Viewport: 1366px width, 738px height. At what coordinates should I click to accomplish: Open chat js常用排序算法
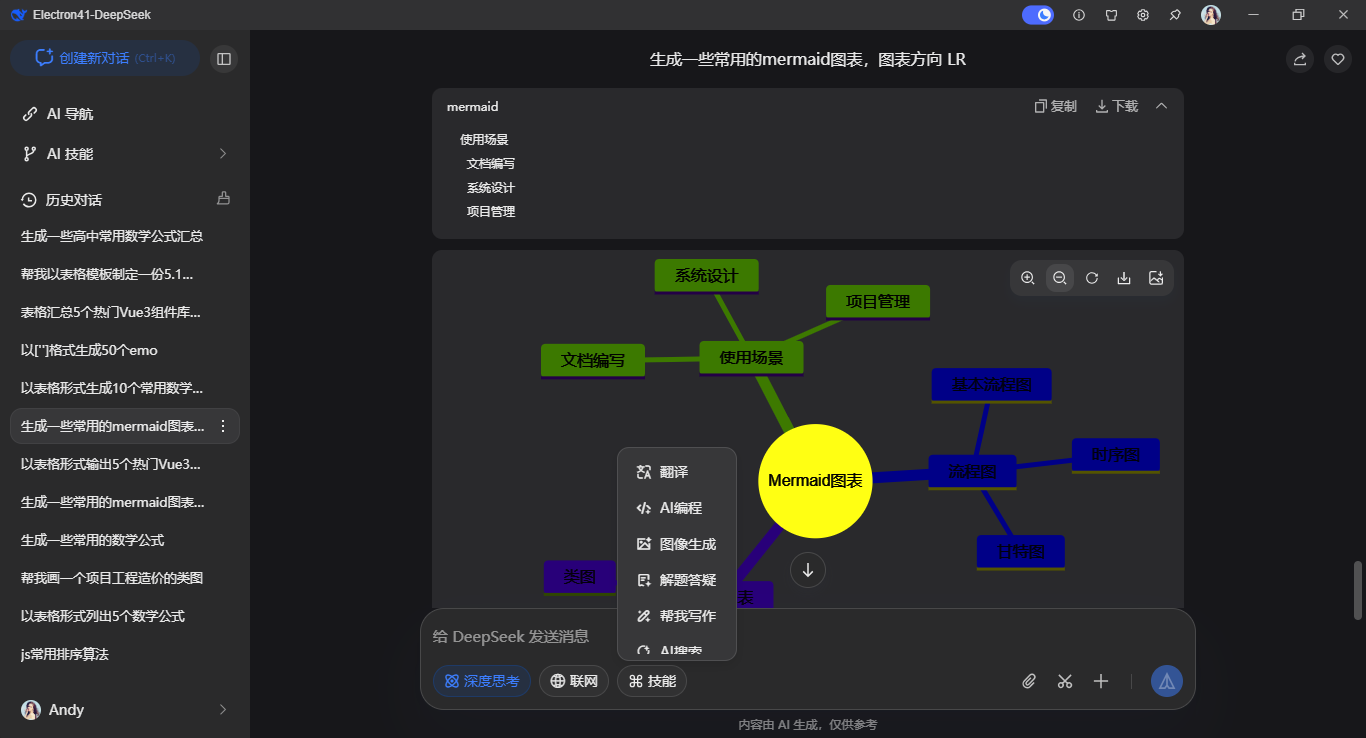click(x=125, y=654)
